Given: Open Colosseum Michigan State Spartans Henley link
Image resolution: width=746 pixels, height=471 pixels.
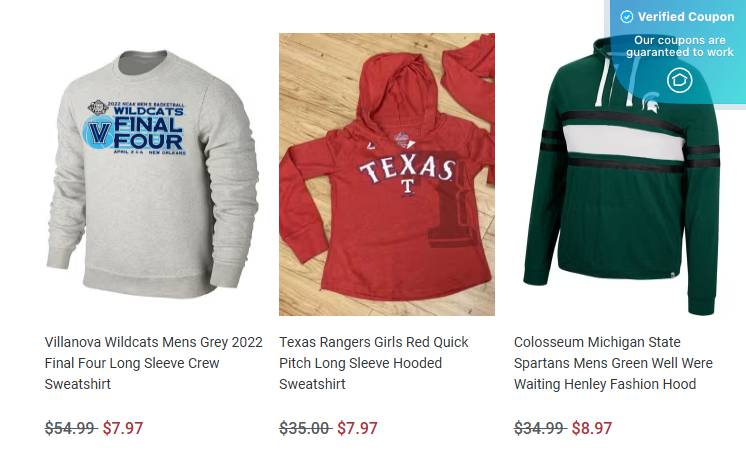Looking at the screenshot, I should point(613,363).
